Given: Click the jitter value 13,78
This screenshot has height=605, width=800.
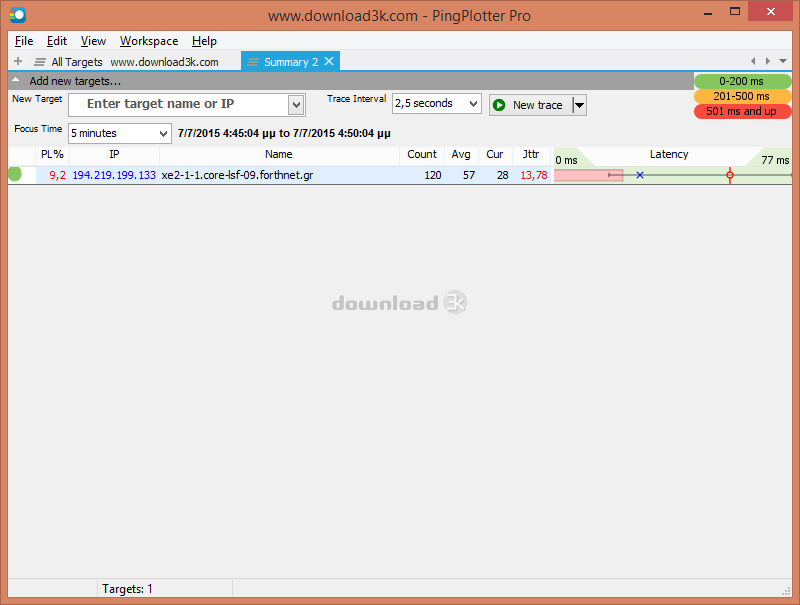Looking at the screenshot, I should point(534,175).
